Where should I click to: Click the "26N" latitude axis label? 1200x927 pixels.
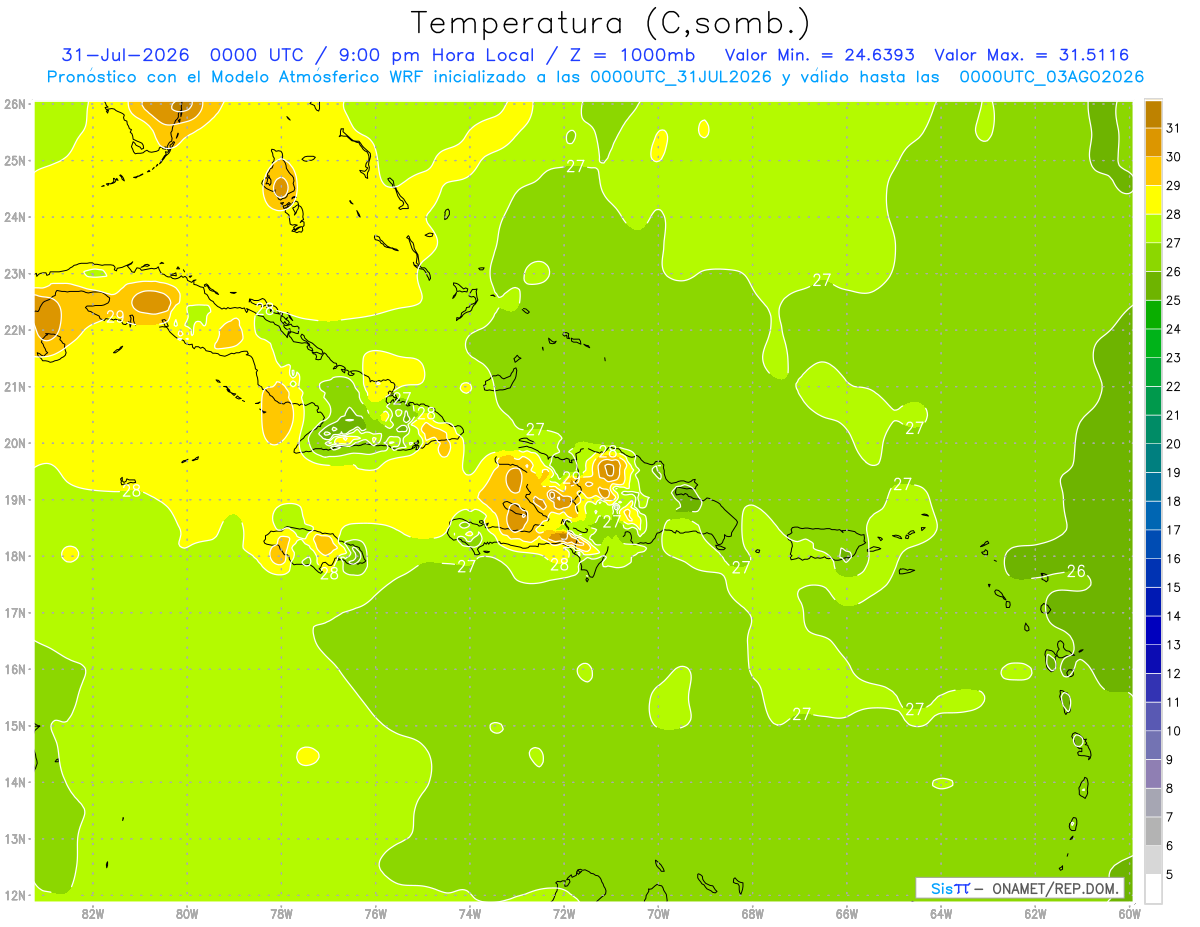coord(15,104)
